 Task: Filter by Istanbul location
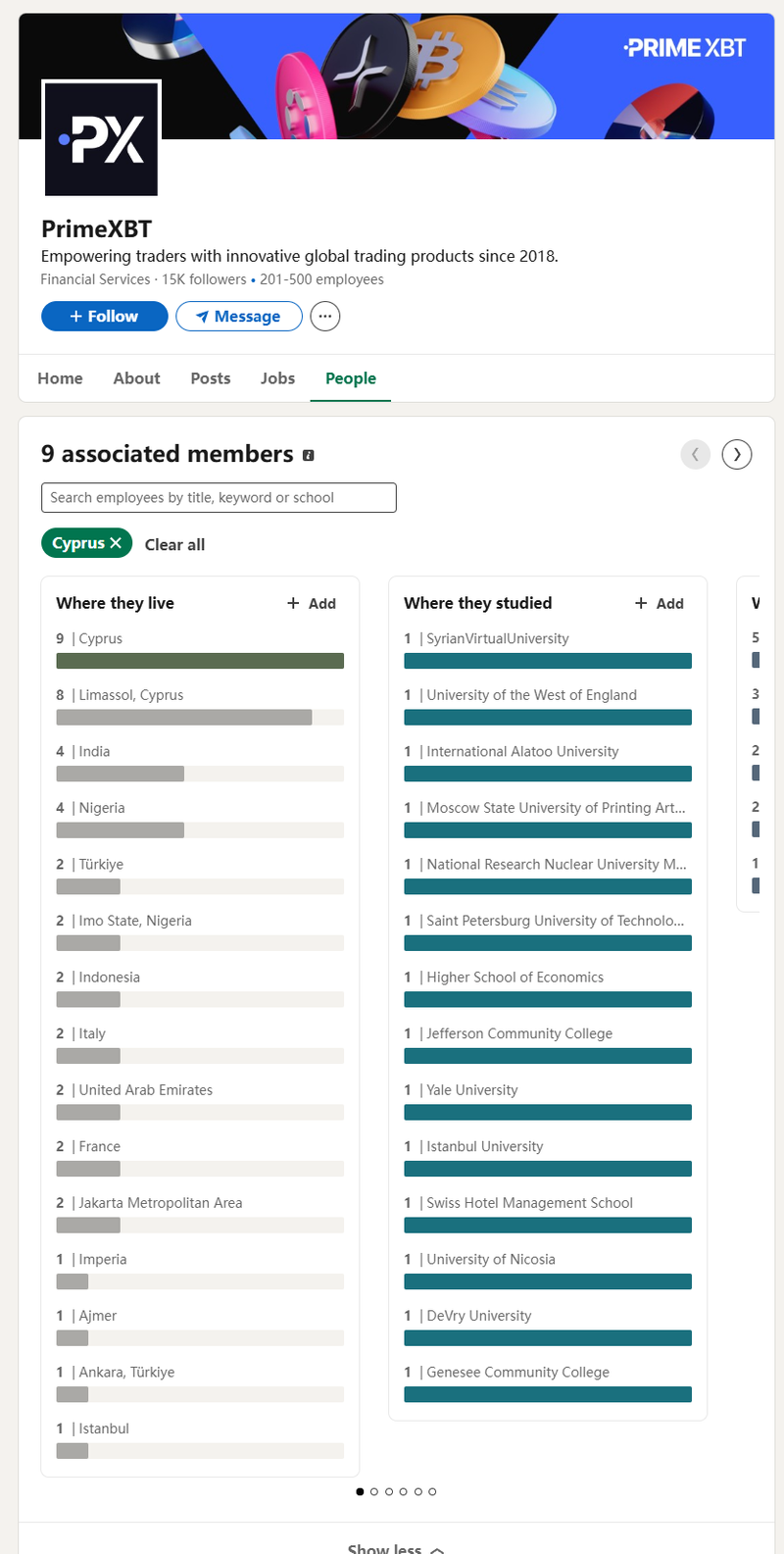tap(200, 1439)
